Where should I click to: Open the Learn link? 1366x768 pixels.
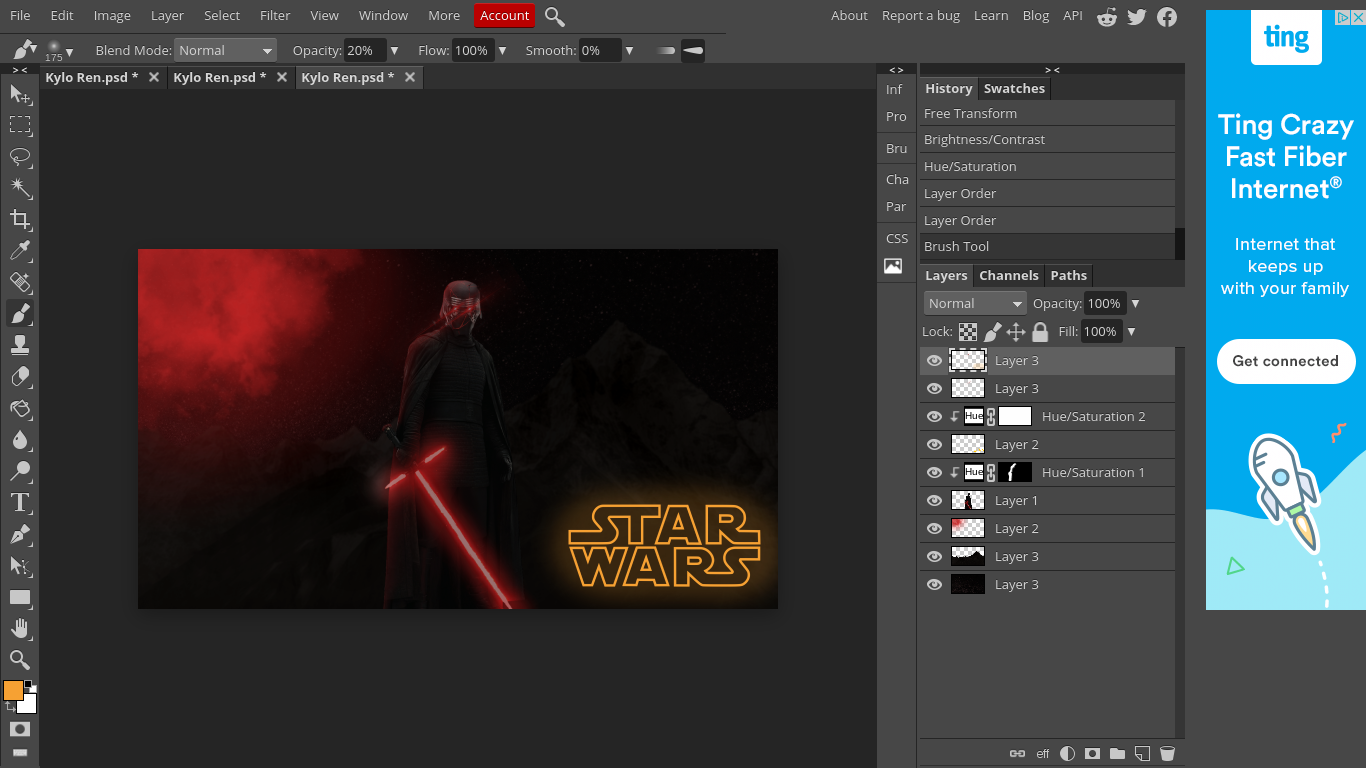point(991,16)
